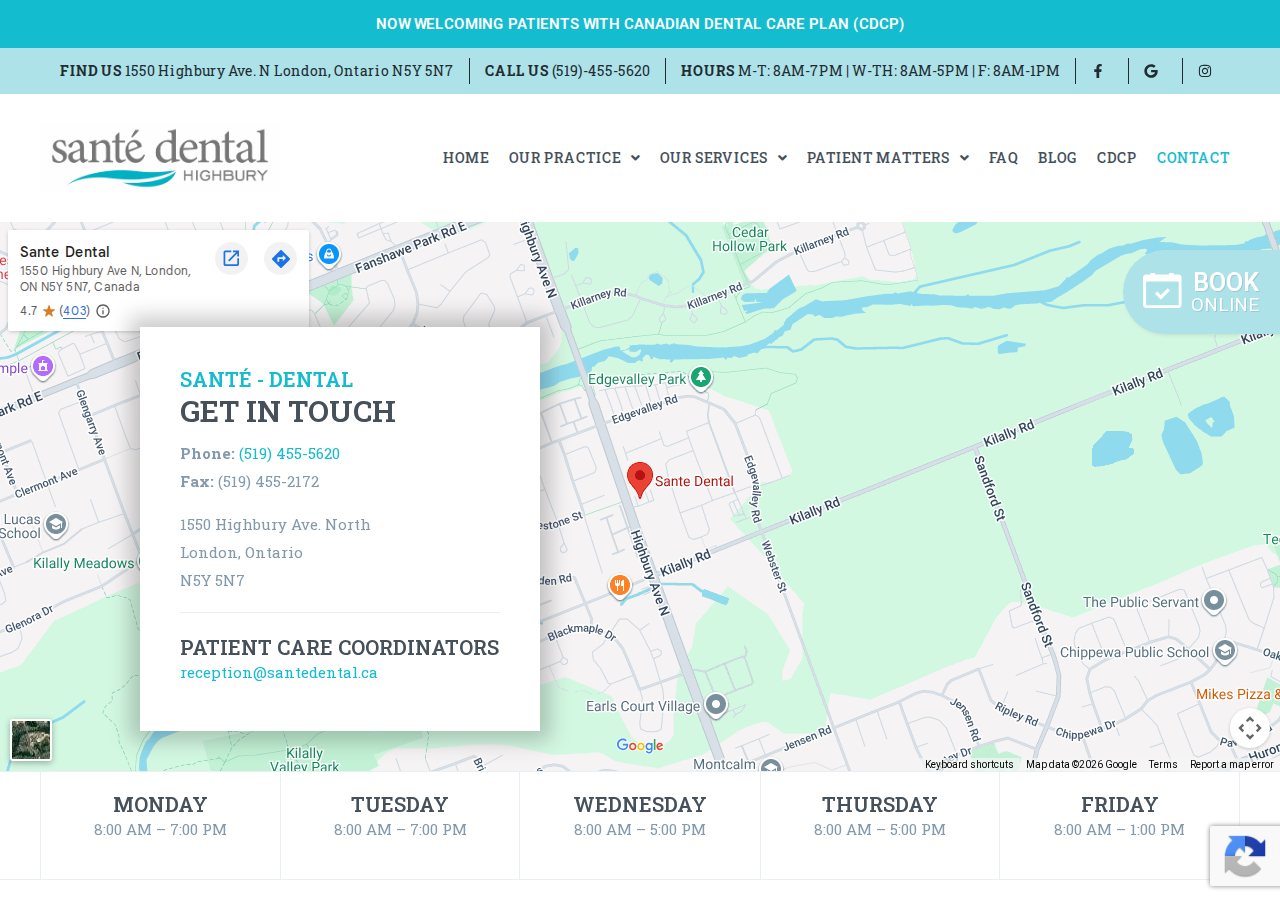Viewport: 1280px width, 900px height.
Task: Click the Google logo on map
Action: point(640,746)
